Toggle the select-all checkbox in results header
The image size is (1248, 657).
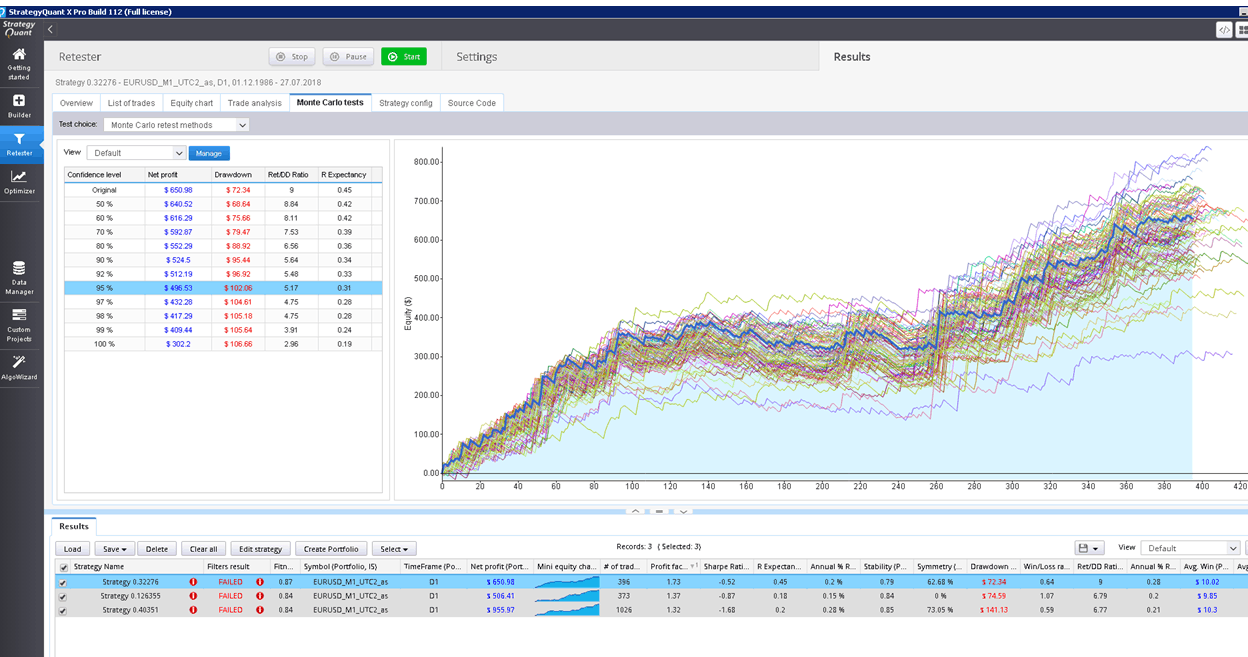[64, 567]
